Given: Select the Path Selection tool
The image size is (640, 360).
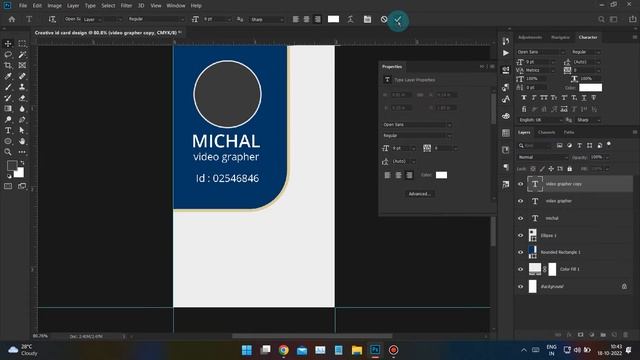Looking at the screenshot, I should point(22,130).
